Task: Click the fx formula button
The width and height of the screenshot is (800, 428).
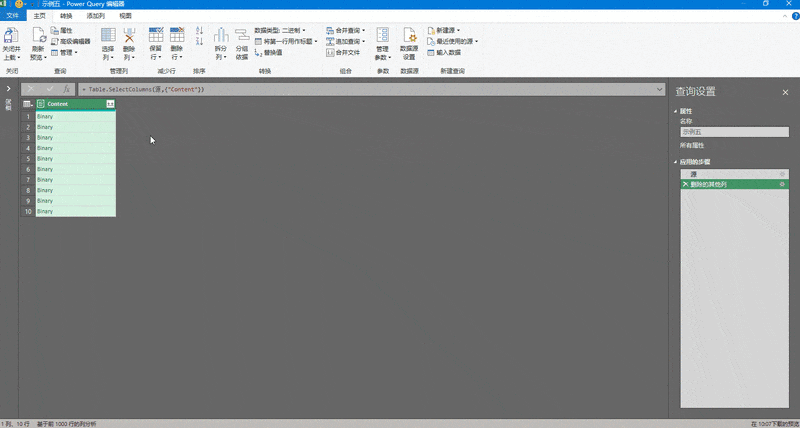Action: [67, 90]
